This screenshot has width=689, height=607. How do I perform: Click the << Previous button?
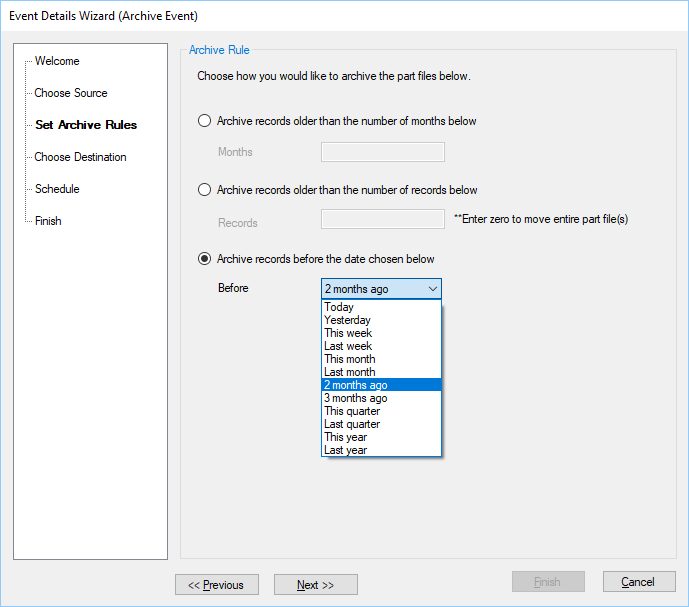[x=217, y=585]
